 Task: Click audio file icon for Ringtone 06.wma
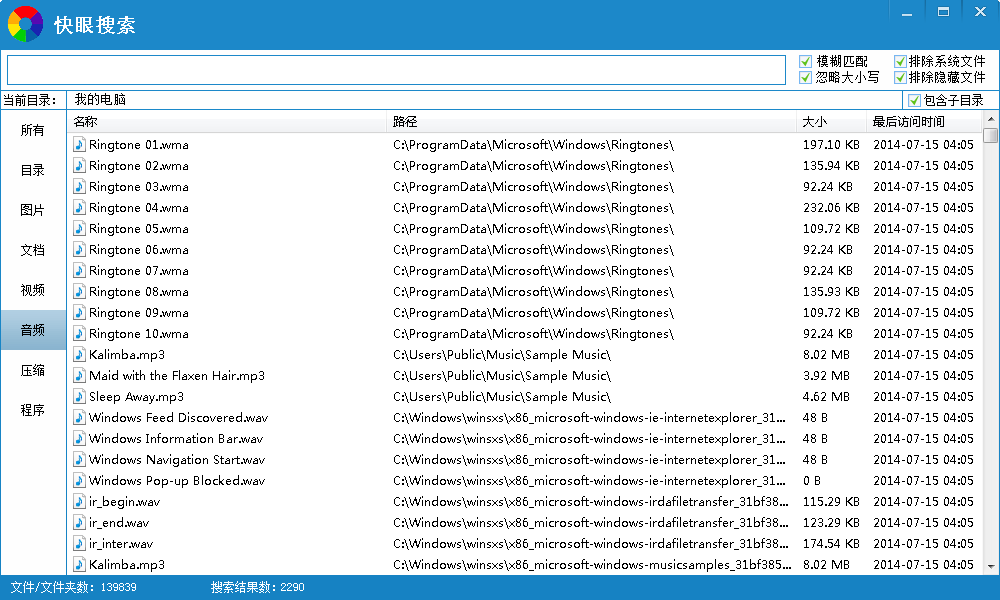click(79, 249)
